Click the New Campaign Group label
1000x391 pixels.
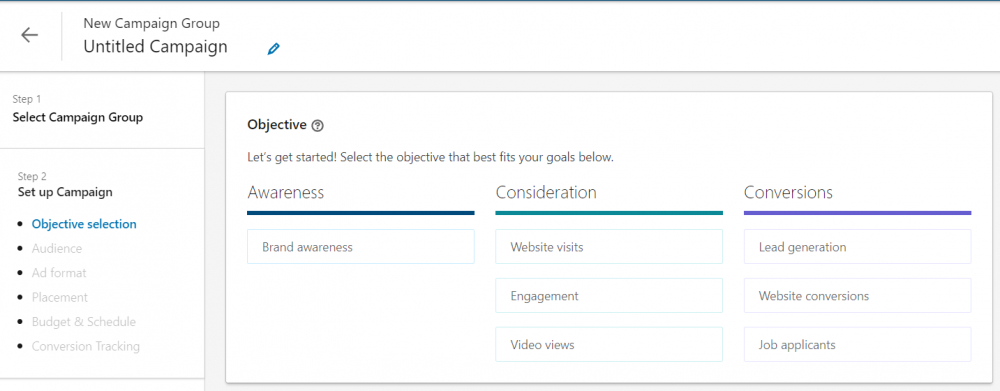coord(152,24)
